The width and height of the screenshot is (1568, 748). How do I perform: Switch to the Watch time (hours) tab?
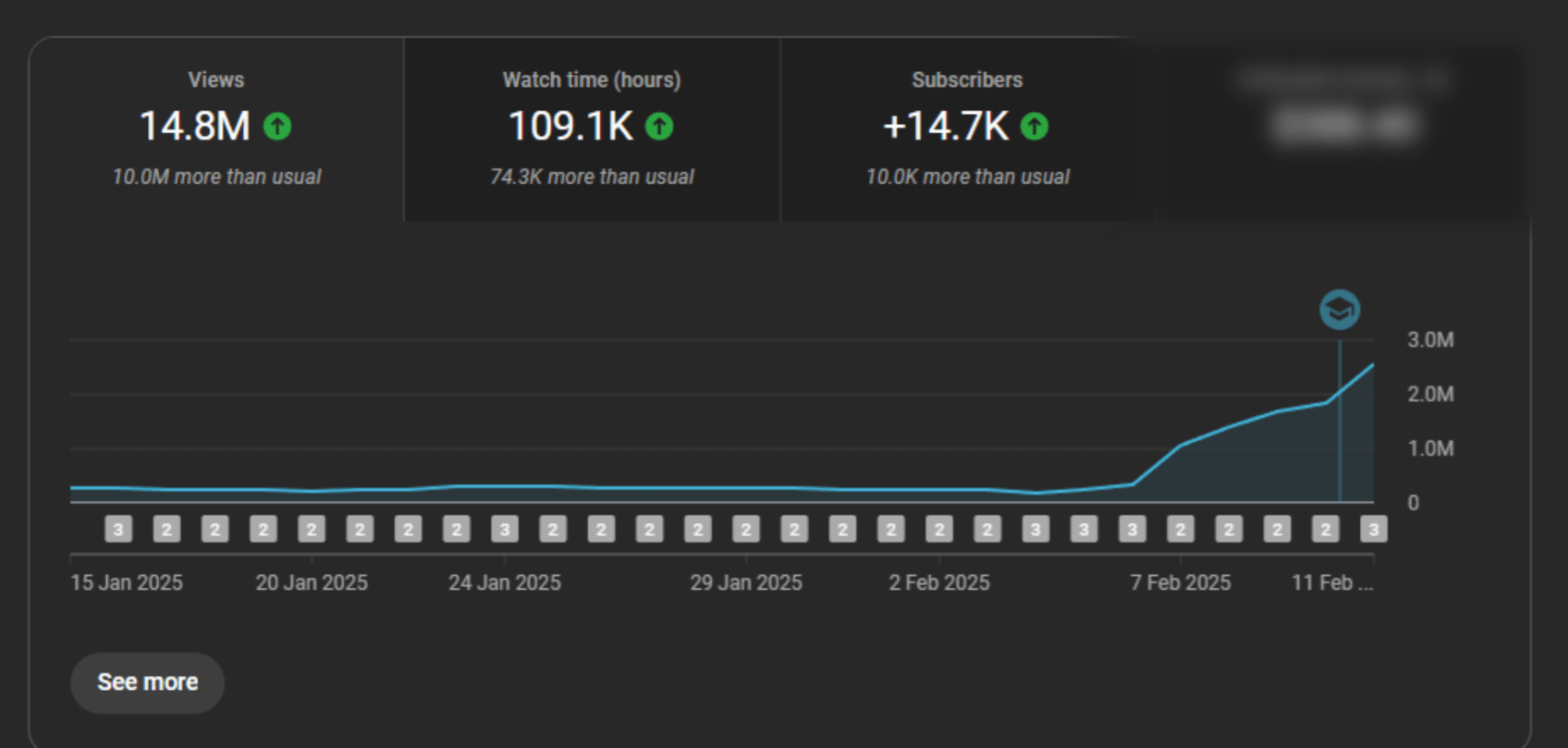pyautogui.click(x=592, y=129)
